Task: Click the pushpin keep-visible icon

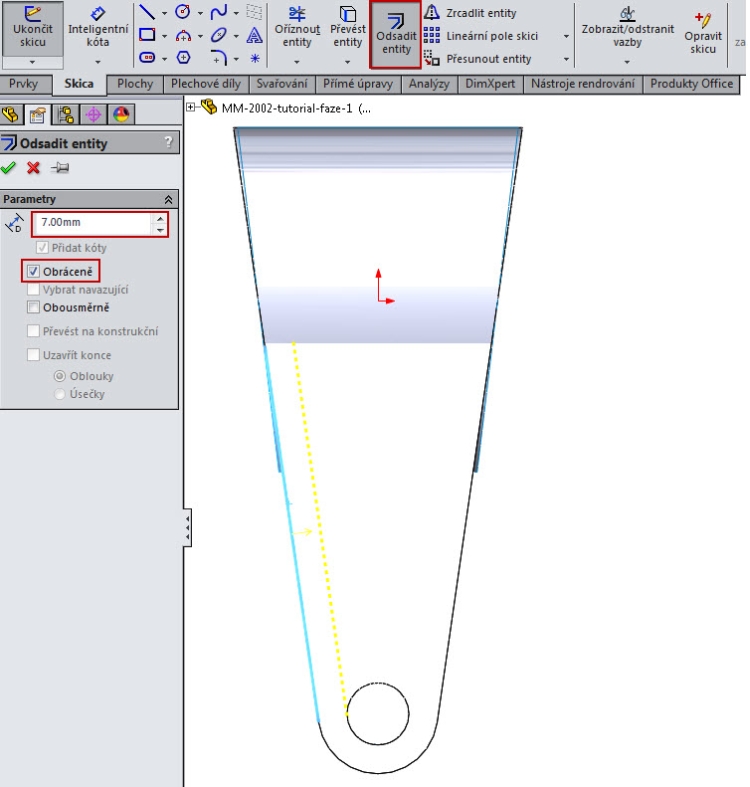Action: point(60,168)
